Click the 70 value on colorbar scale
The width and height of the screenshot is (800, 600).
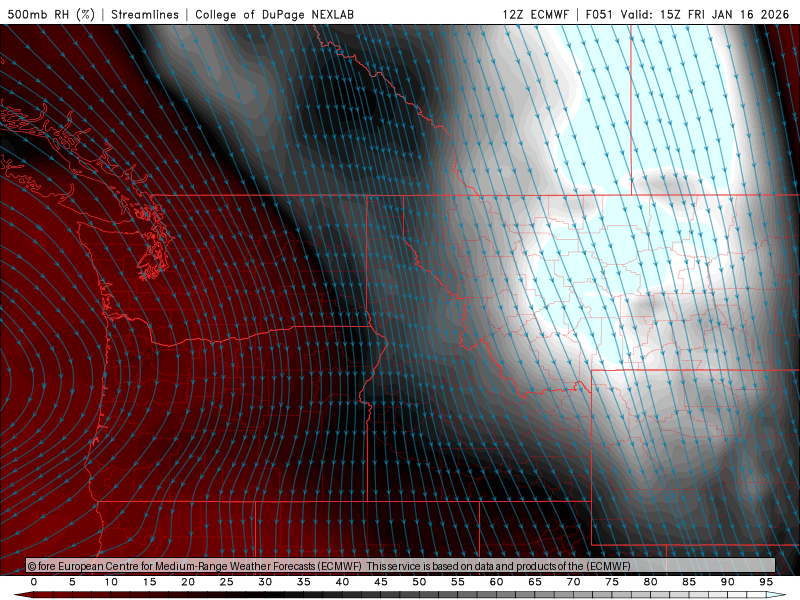coord(573,582)
